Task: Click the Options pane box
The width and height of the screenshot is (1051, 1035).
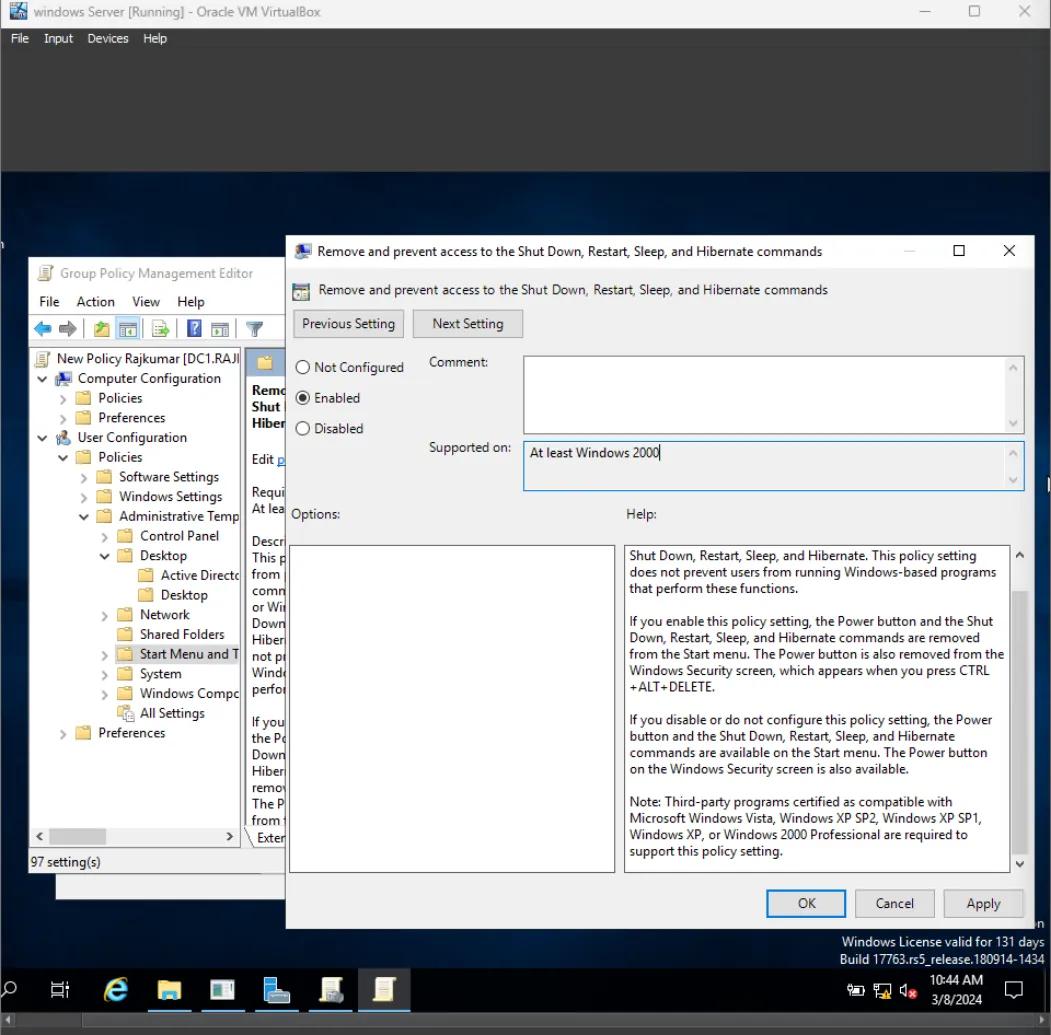Action: pyautogui.click(x=452, y=709)
